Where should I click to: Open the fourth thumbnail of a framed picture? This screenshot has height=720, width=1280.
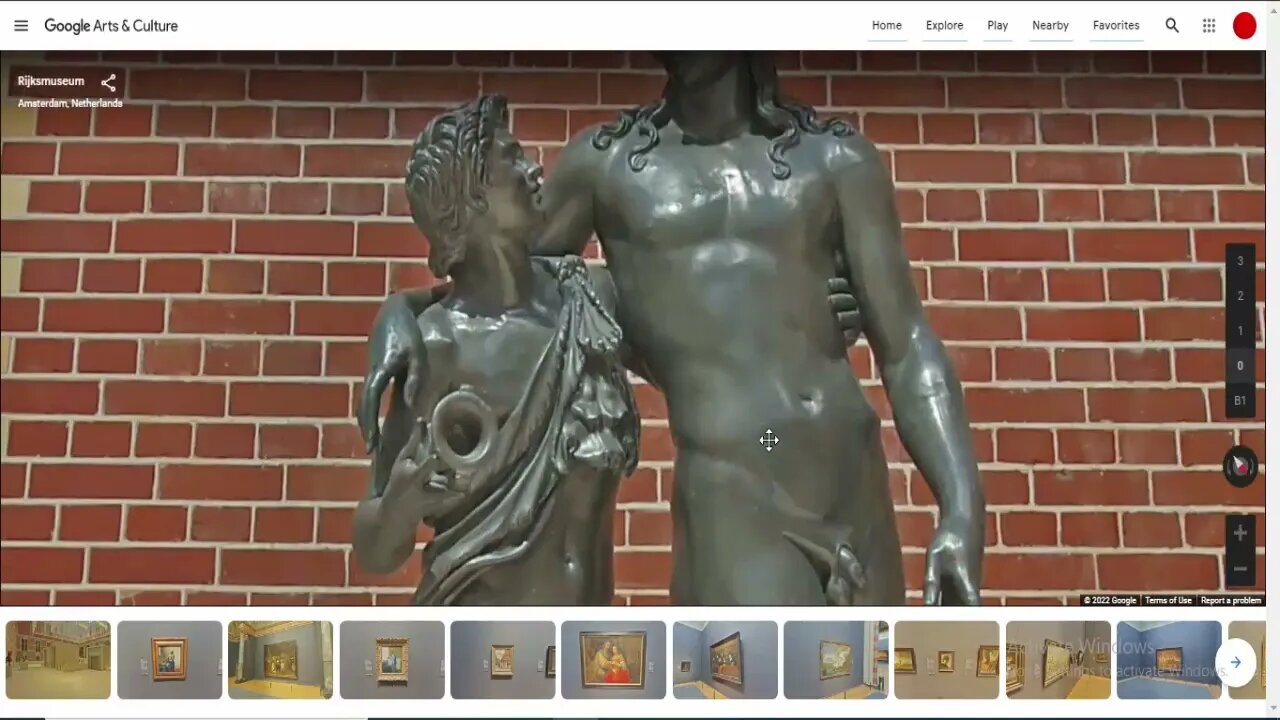point(391,660)
